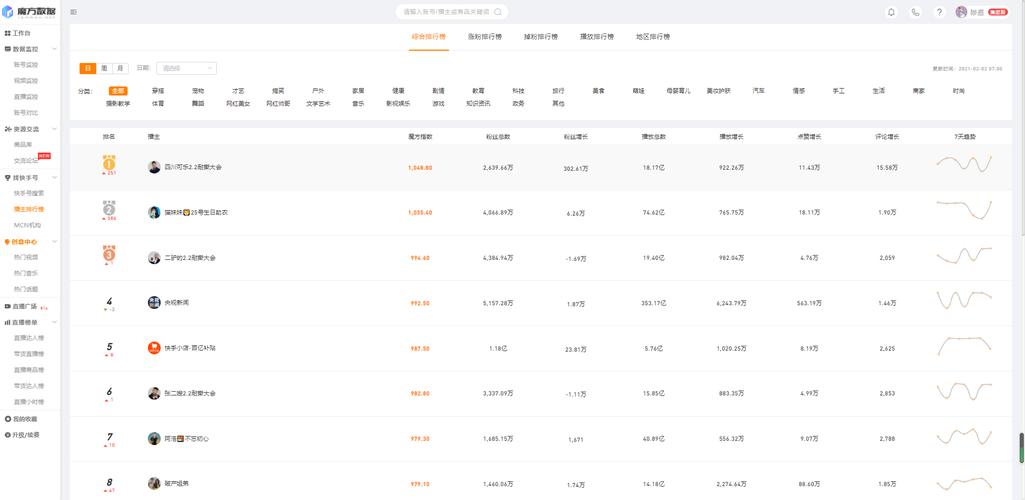1025x500 pixels.
Task: Click the phone contact icon
Action: pos(915,12)
